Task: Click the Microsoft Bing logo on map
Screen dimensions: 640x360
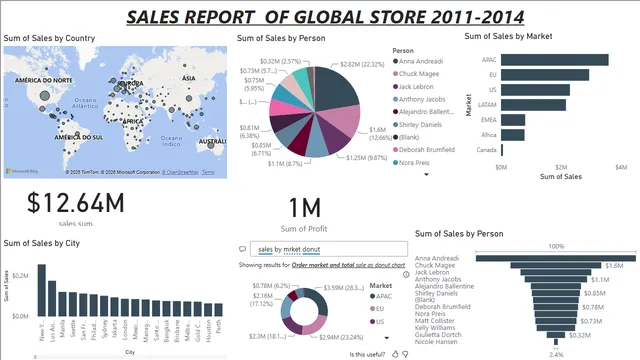Action: pos(22,171)
